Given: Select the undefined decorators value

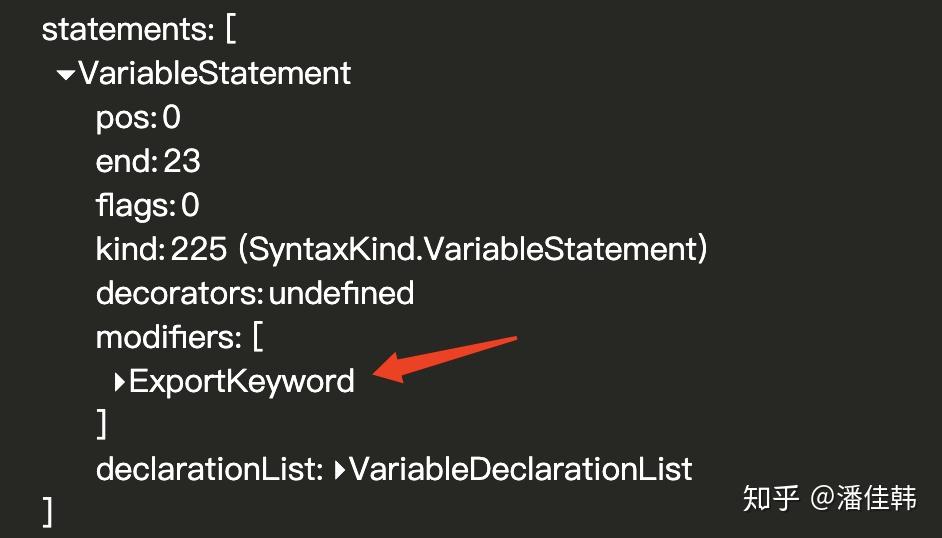Looking at the screenshot, I should pyautogui.click(x=341, y=294).
